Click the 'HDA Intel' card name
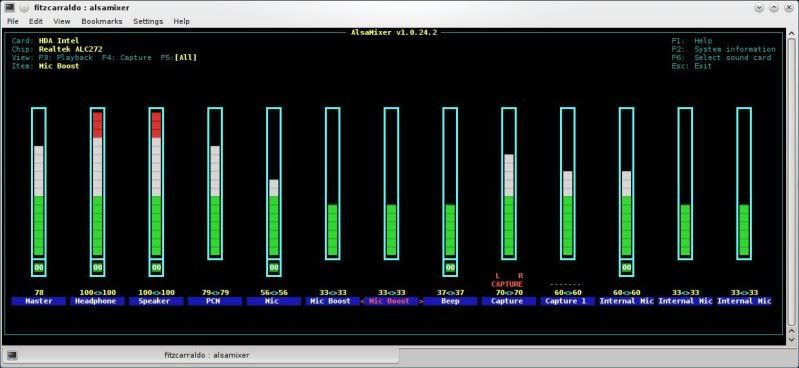Screen dimensions: 799x368 pos(59,41)
